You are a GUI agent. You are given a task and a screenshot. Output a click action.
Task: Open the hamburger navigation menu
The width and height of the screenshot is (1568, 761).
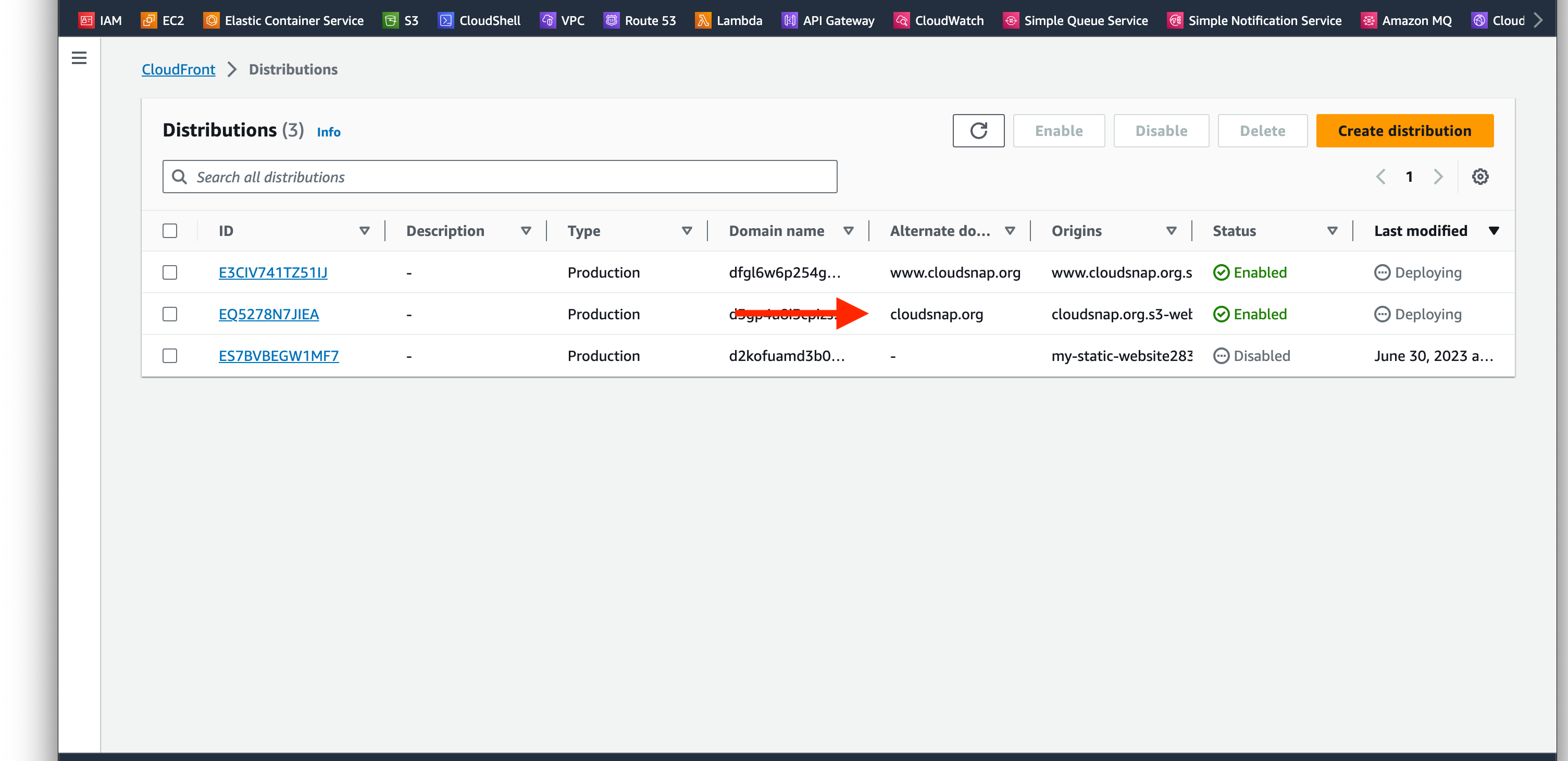(79, 58)
